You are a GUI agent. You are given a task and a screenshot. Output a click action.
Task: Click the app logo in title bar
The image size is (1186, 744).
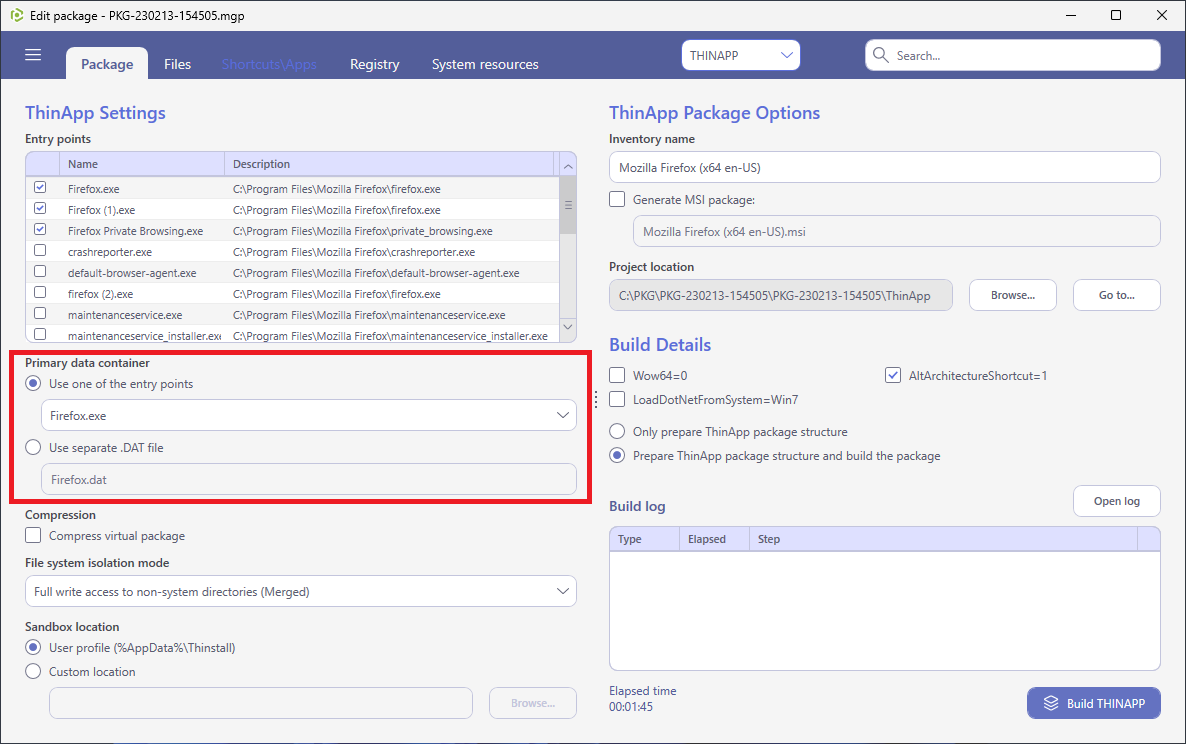(x=17, y=15)
